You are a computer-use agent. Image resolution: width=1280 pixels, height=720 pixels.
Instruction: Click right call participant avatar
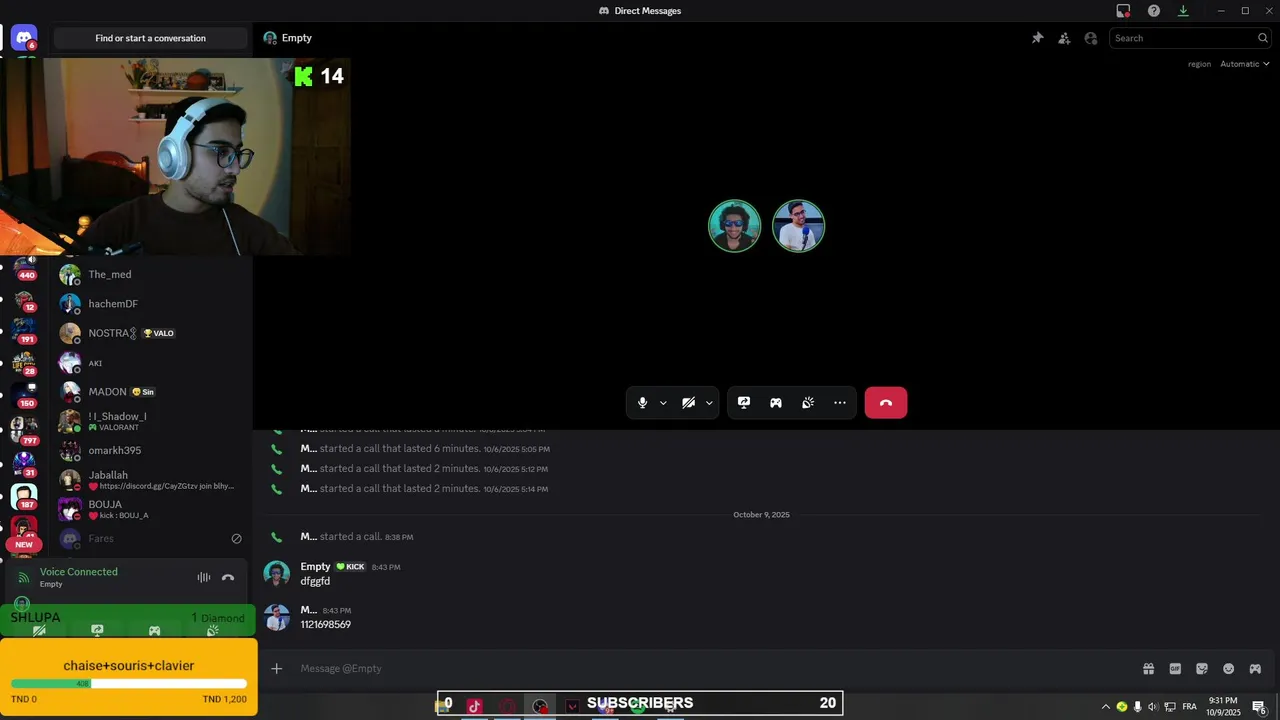tap(798, 226)
